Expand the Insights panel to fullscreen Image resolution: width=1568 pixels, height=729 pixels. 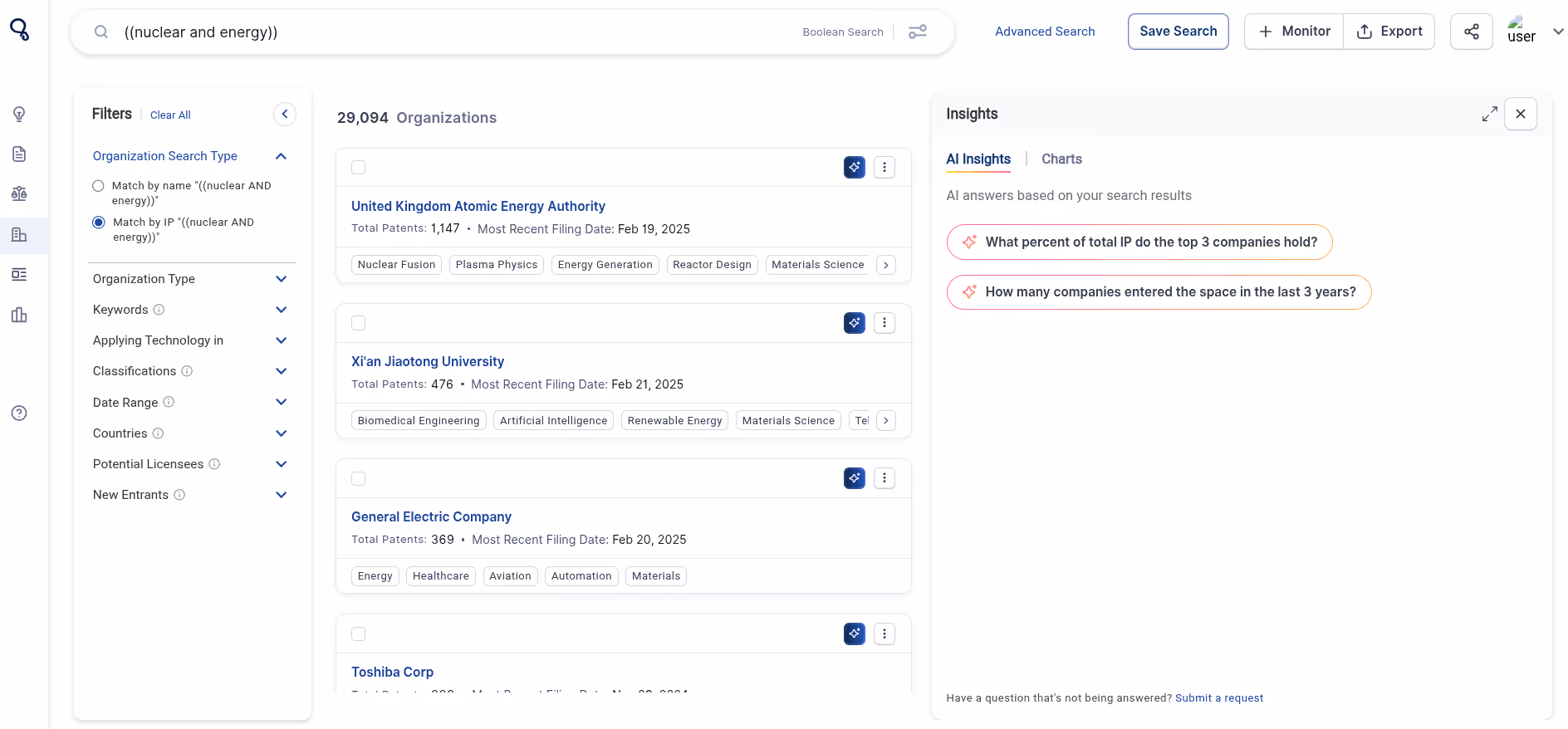(1490, 114)
